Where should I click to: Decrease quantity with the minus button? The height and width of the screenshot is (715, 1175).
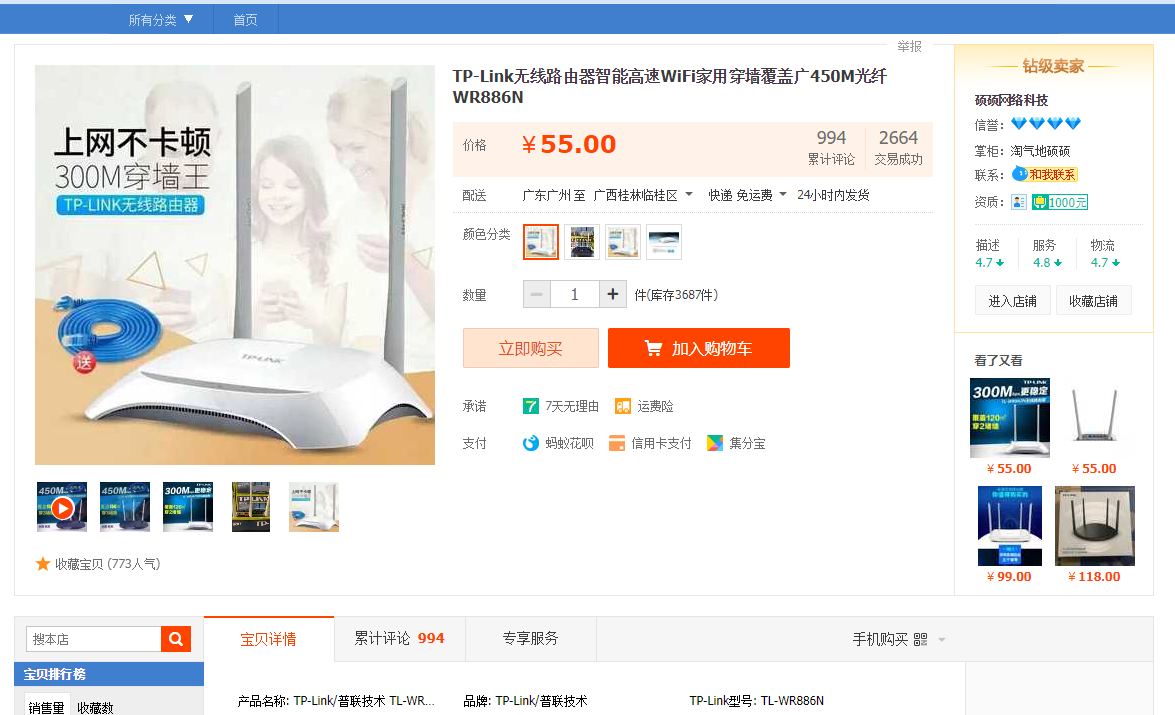tap(537, 295)
